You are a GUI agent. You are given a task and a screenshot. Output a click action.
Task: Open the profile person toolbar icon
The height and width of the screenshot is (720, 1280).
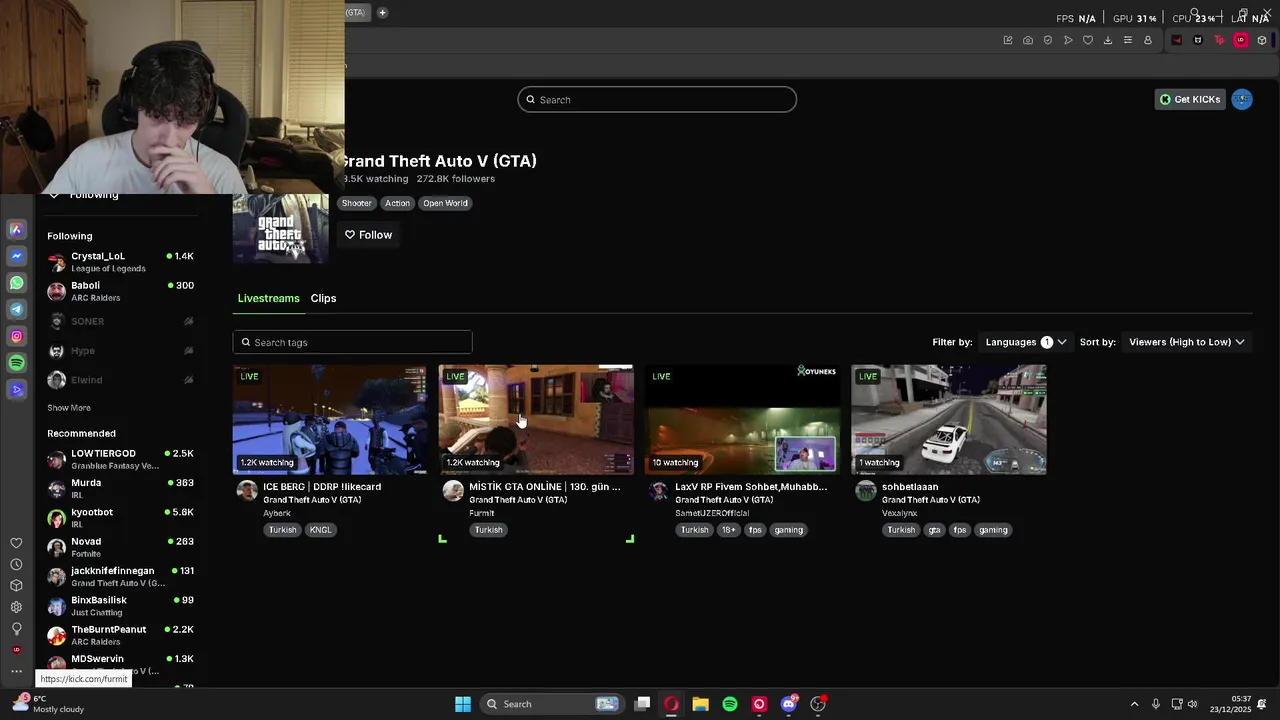[x=1148, y=40]
